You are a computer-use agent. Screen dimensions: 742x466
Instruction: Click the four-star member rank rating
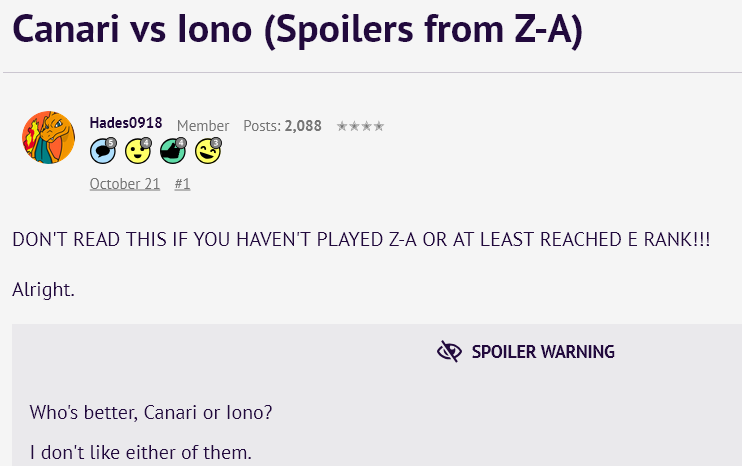click(360, 126)
